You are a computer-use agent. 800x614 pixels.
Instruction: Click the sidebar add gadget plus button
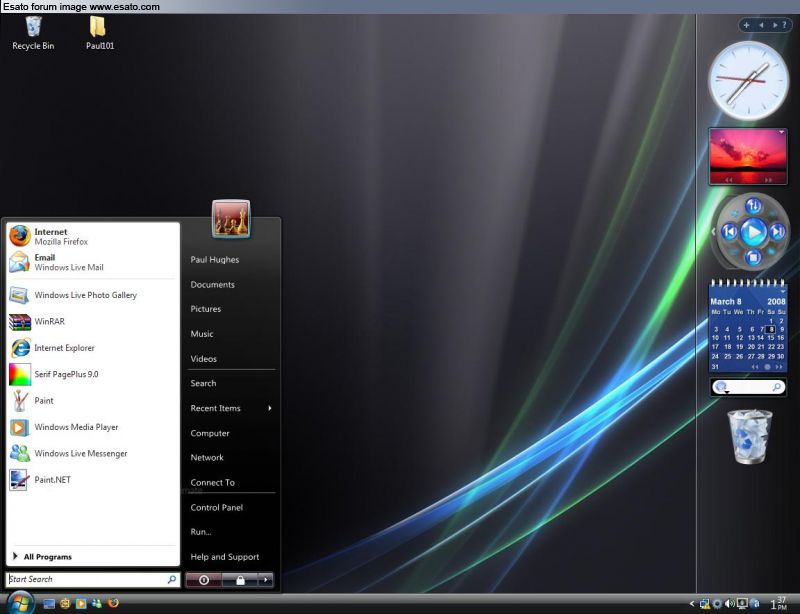click(746, 25)
